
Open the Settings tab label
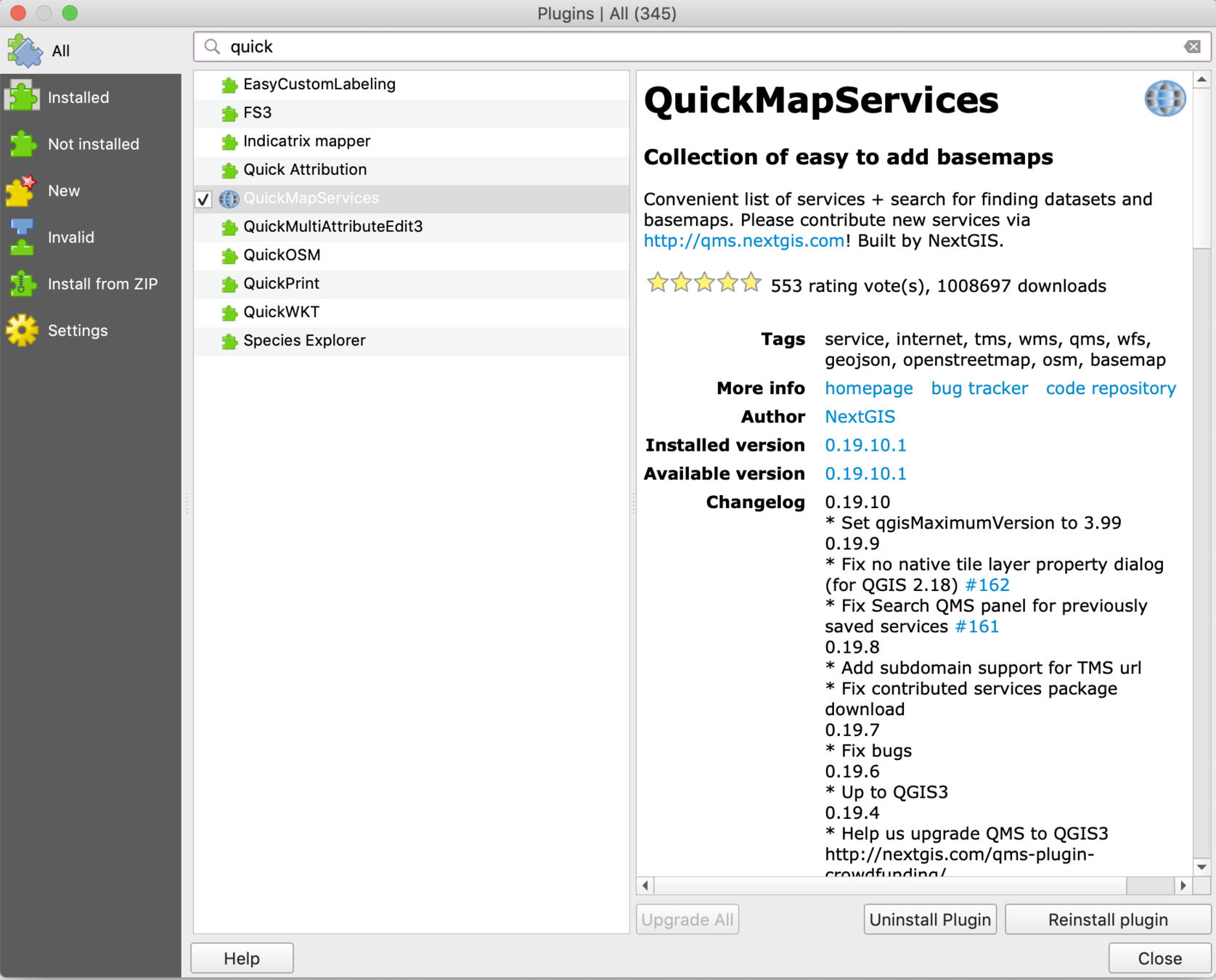pos(78,330)
